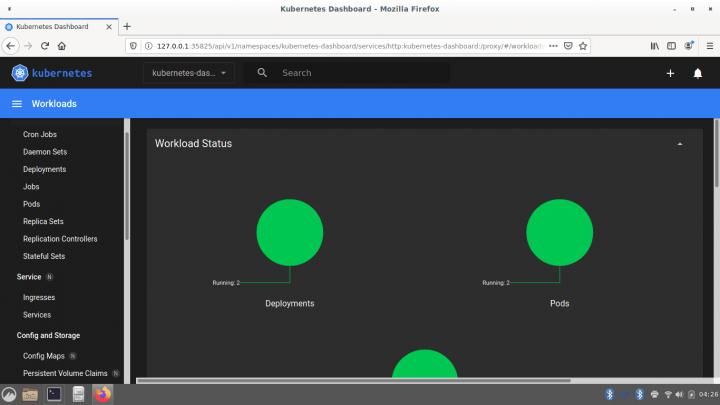720x405 pixels.
Task: Open Persistent Volume Claims in the sidebar
Action: (x=65, y=373)
